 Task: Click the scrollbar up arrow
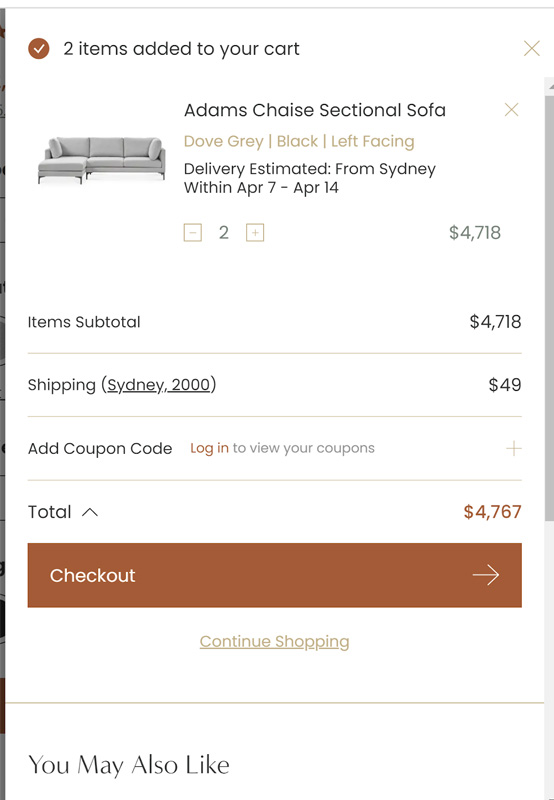[550, 87]
